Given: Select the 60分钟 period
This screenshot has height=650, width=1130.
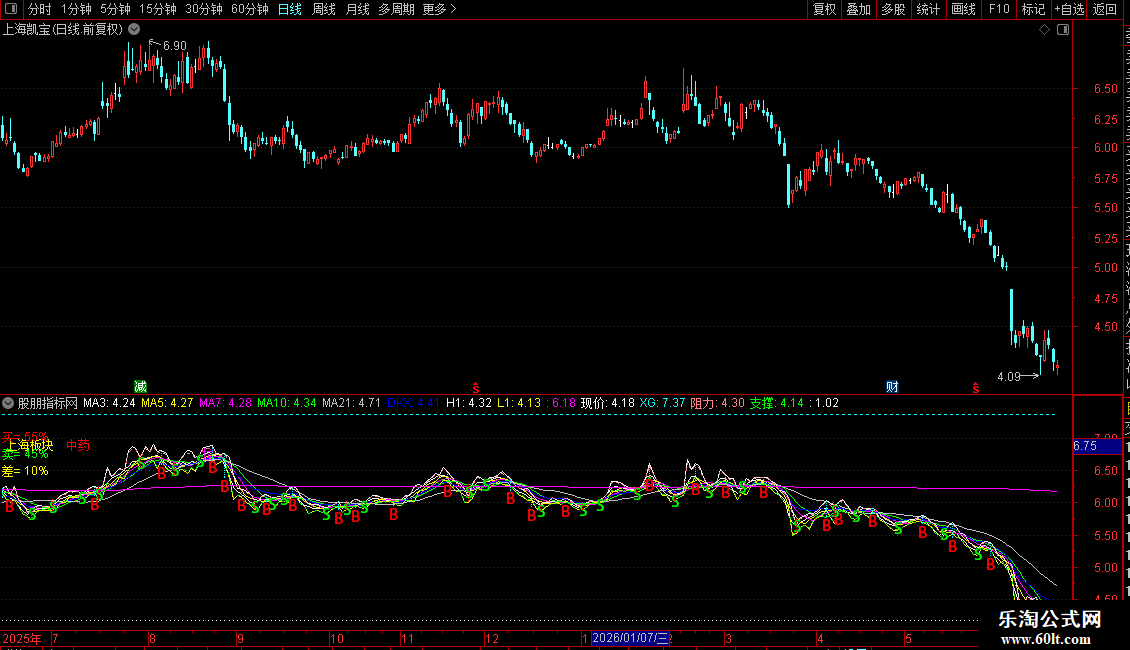Looking at the screenshot, I should pyautogui.click(x=249, y=9).
